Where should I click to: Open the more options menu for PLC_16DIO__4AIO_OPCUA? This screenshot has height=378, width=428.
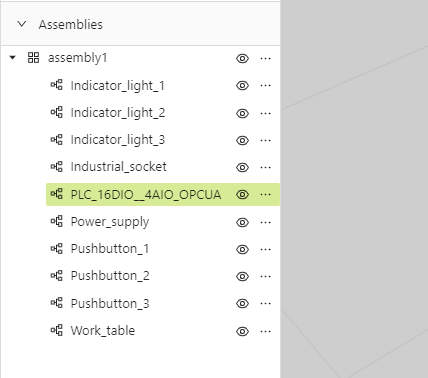pos(265,194)
